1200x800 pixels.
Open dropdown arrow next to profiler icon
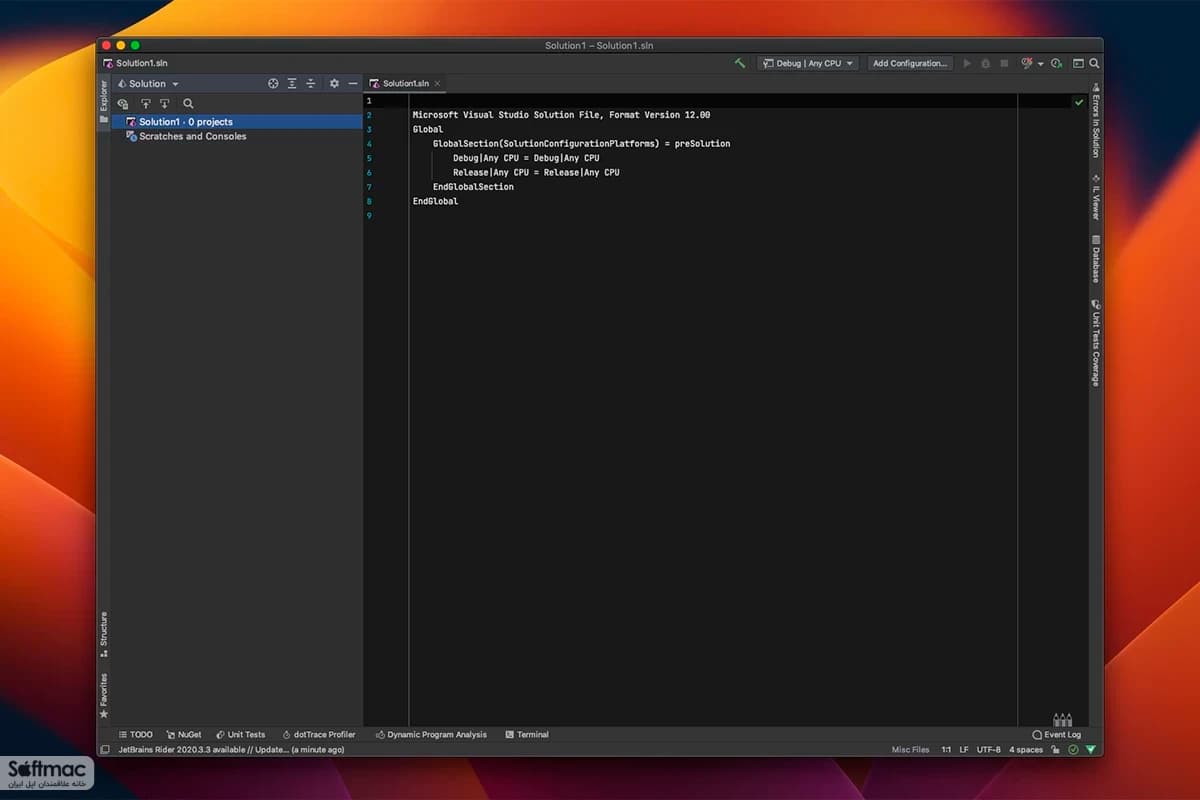(1040, 64)
